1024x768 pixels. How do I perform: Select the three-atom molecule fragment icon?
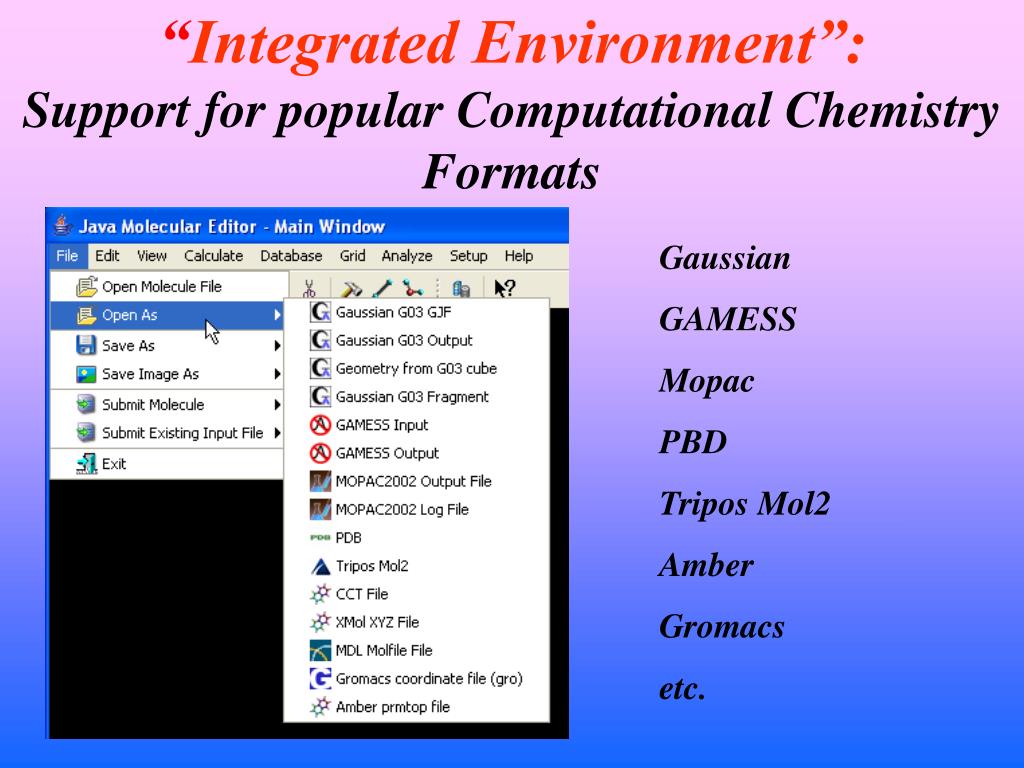412,288
